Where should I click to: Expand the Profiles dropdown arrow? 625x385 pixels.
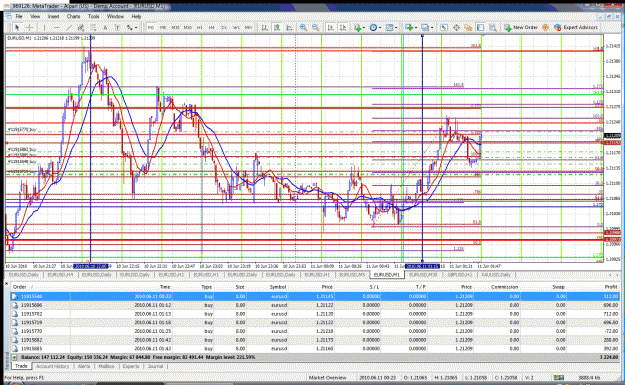tap(432, 28)
